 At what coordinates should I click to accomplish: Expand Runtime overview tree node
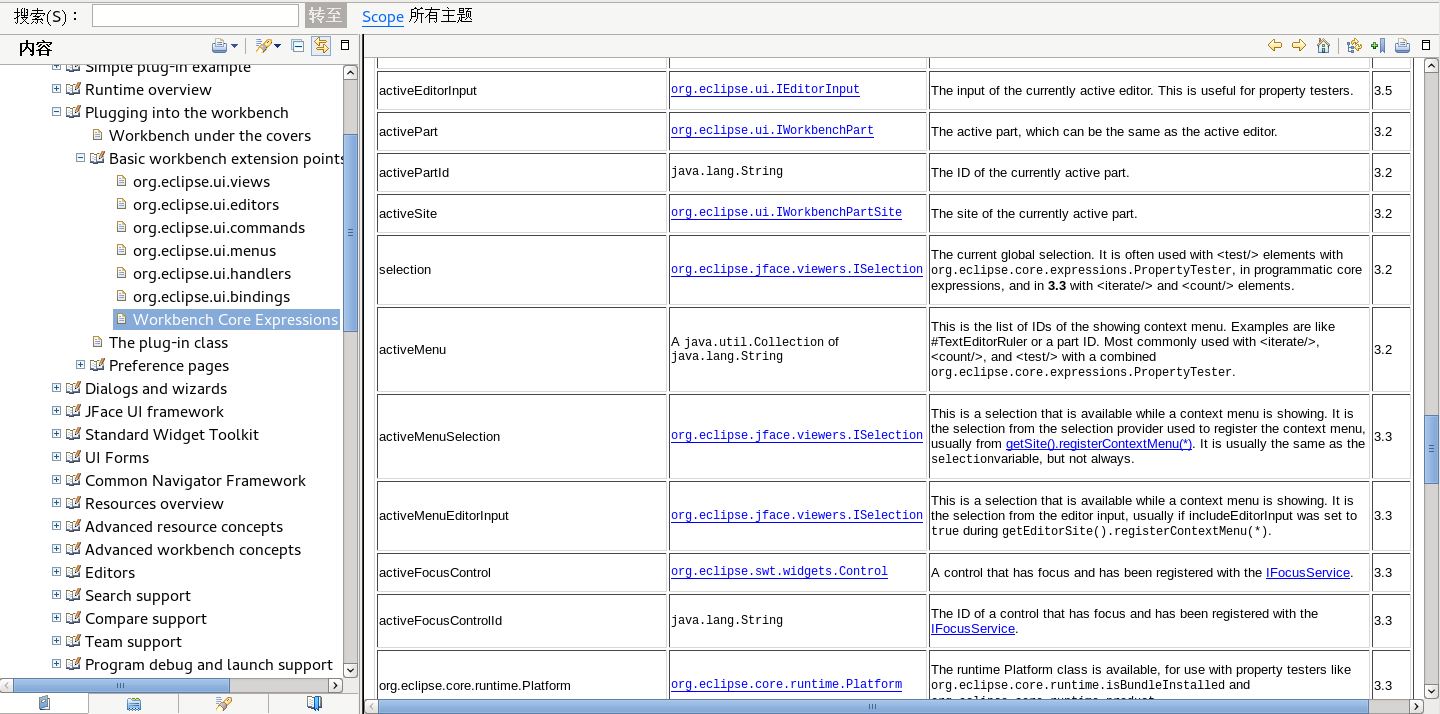click(x=57, y=89)
